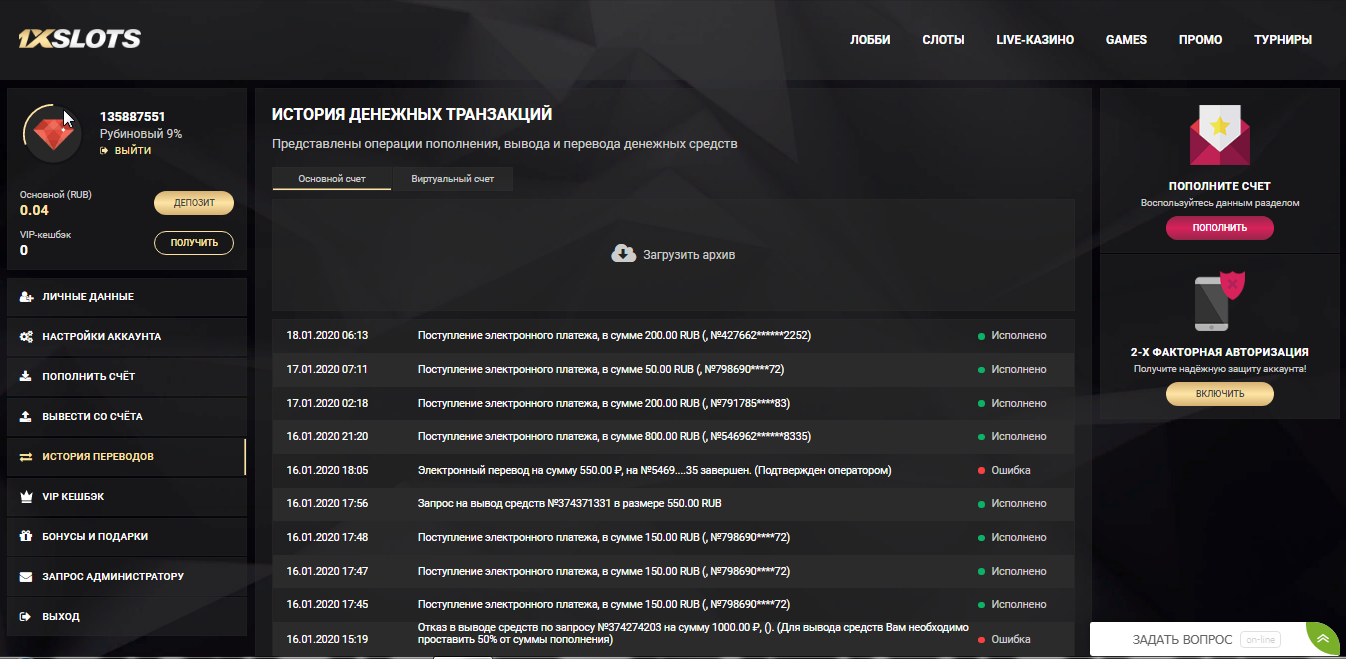The width and height of the screenshot is (1346, 659).
Task: Open ЗАПРОС АДМИНИСТРАТОРУ sidebar section
Action: tap(126, 577)
